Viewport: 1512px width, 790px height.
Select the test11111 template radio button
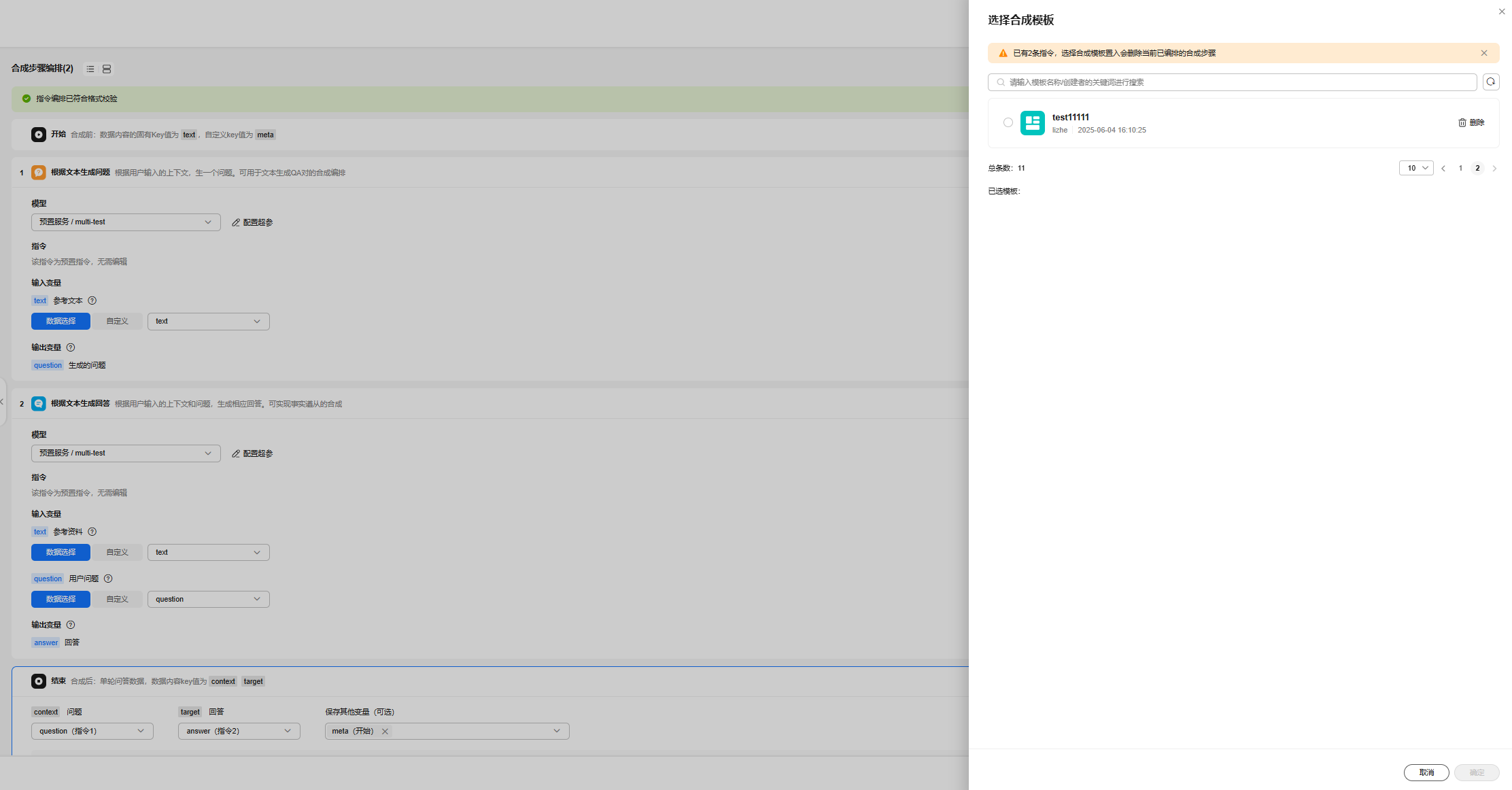tap(1008, 123)
